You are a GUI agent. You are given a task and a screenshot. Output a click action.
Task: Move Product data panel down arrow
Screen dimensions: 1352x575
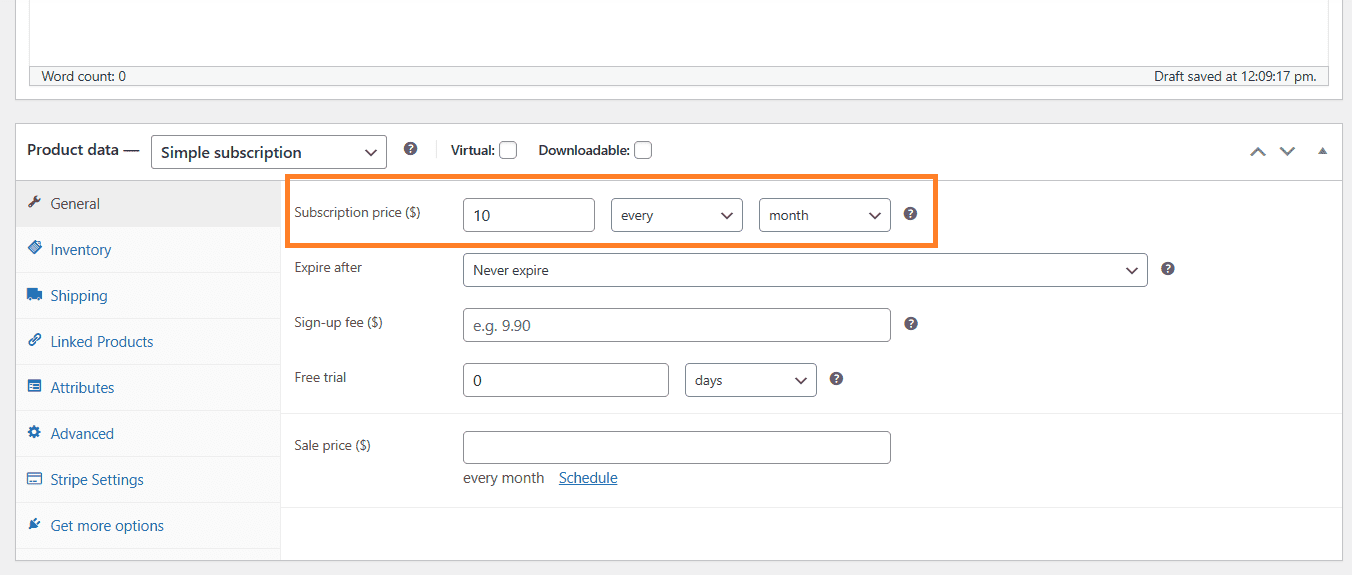(1288, 151)
